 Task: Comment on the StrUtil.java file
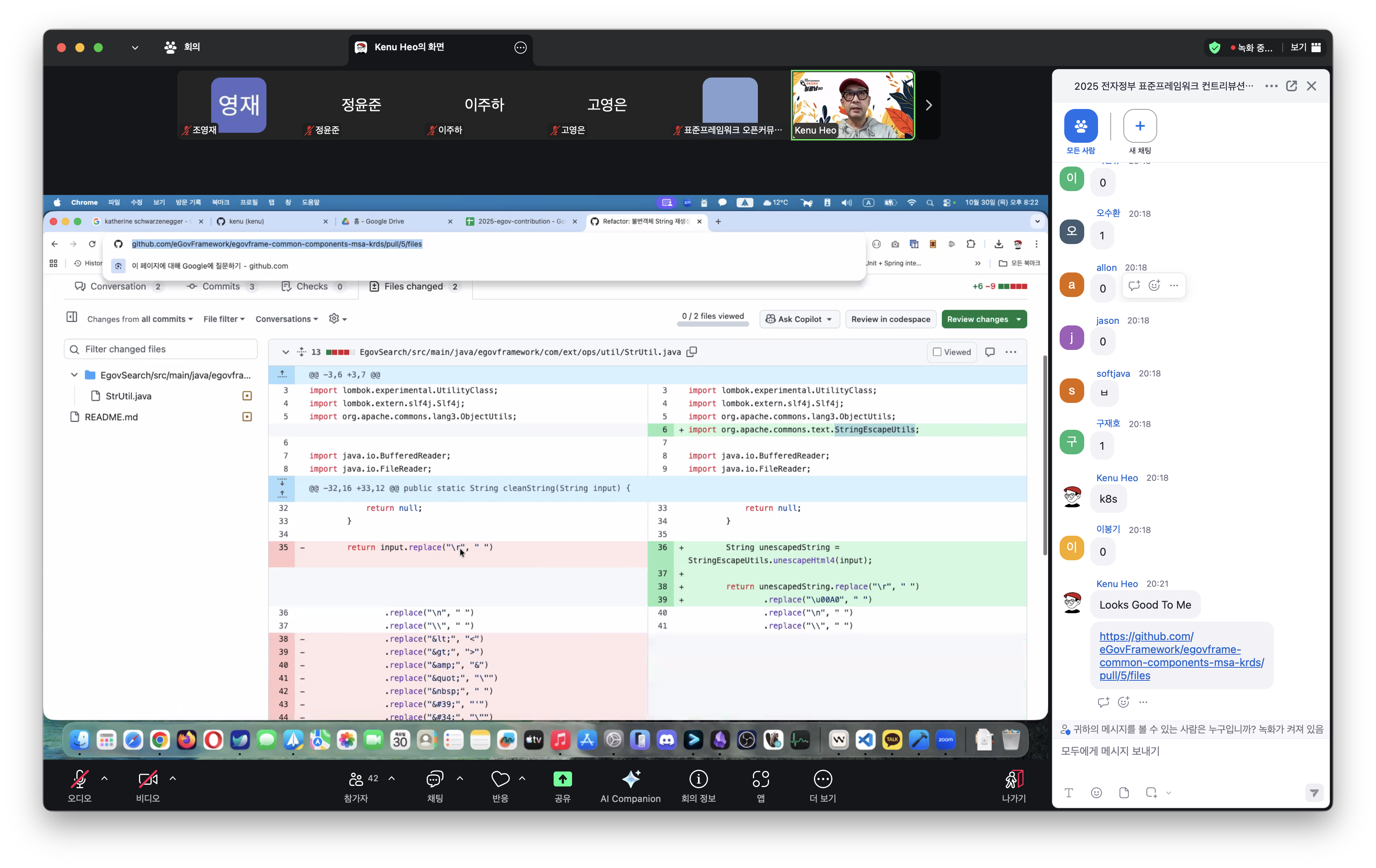(x=990, y=352)
